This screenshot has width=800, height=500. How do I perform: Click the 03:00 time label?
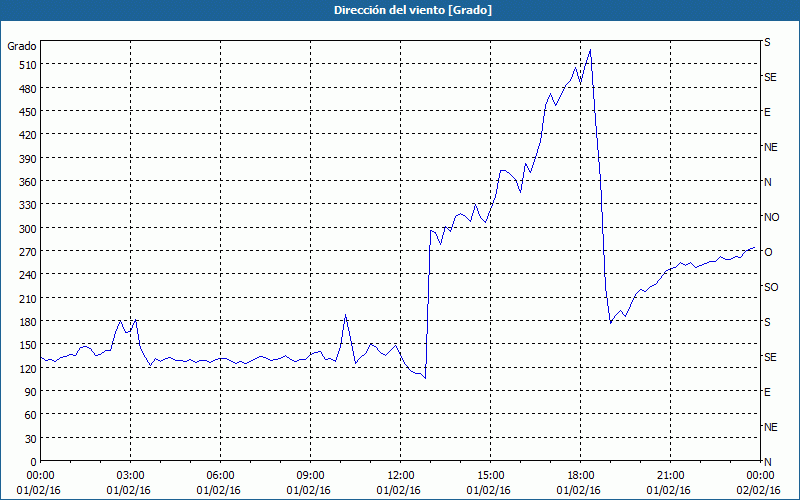[129, 476]
